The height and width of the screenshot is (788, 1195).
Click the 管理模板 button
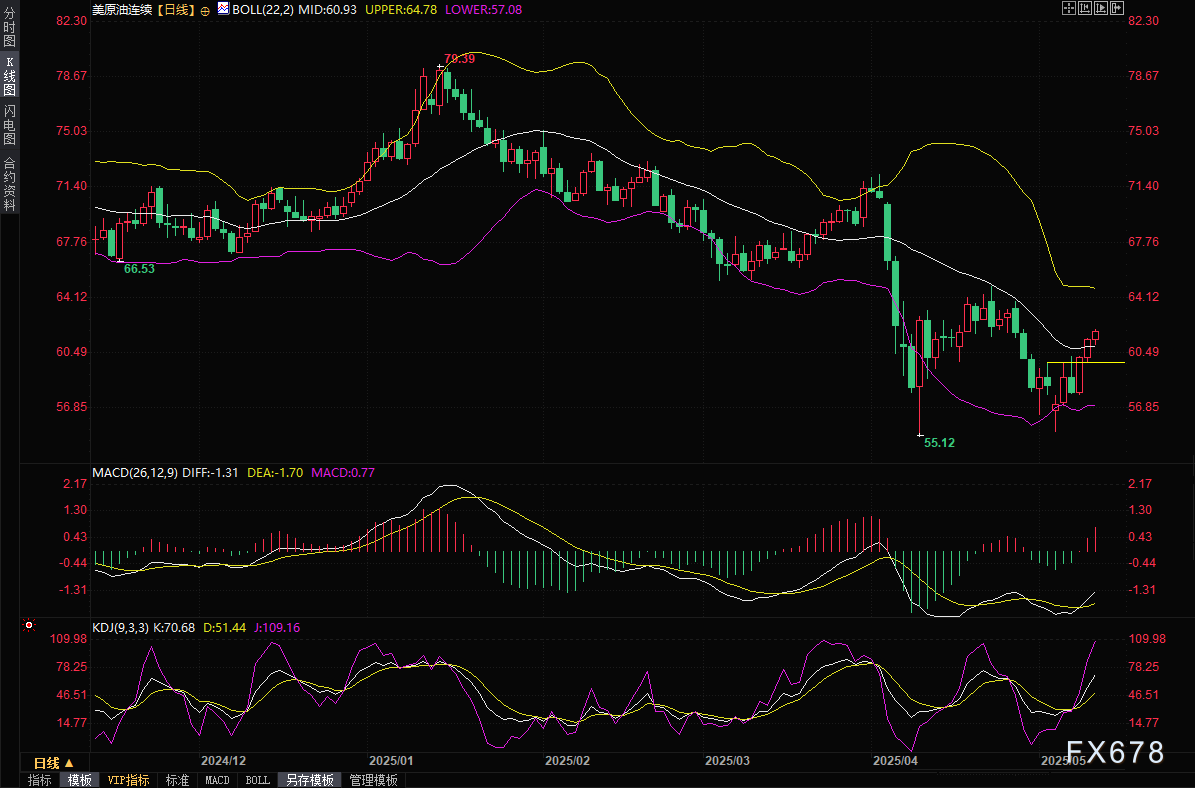(373, 780)
